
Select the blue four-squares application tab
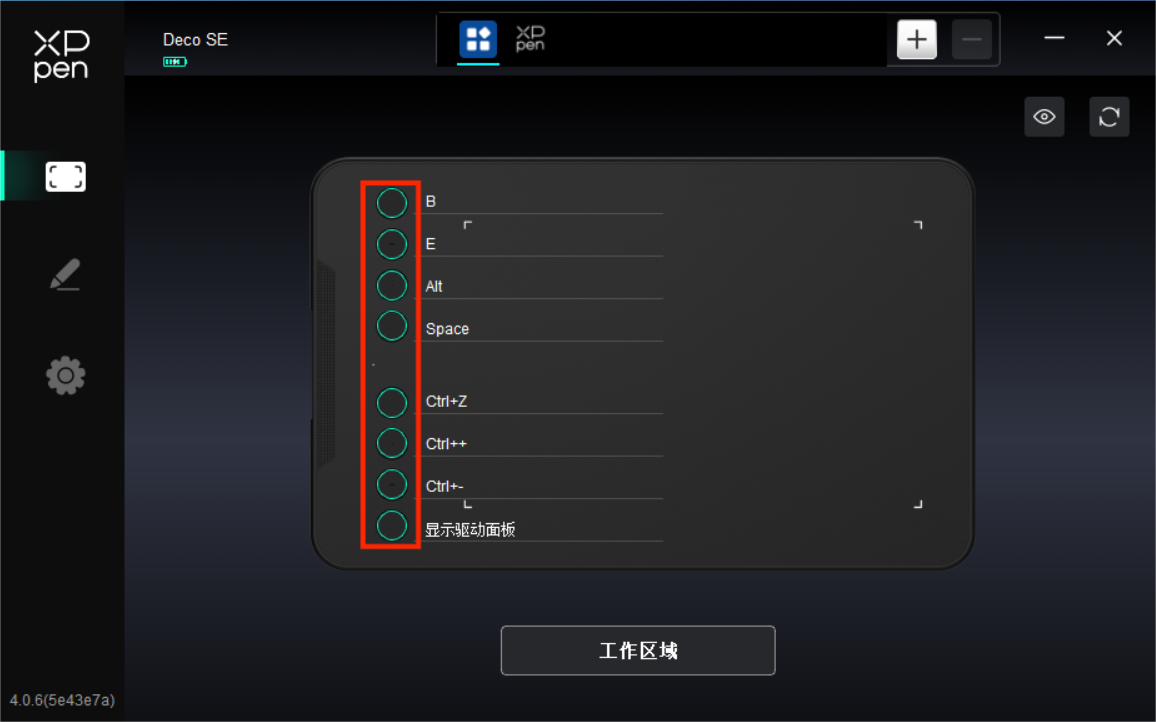[478, 39]
